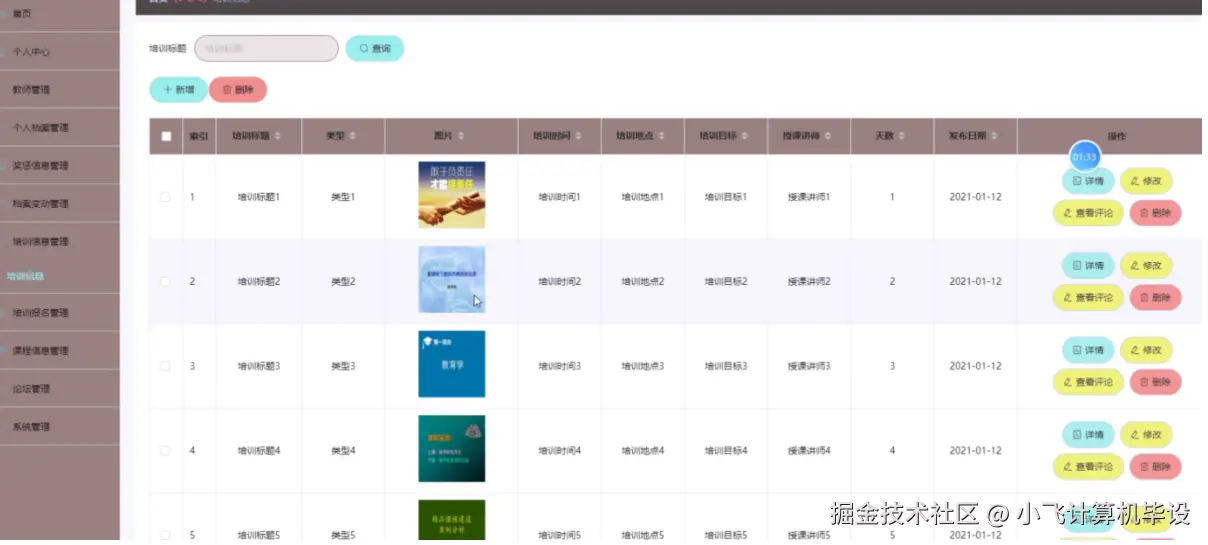Screen dimensions: 1208x545
Task: Check the box for row 培训标题2
Action: (x=165, y=282)
